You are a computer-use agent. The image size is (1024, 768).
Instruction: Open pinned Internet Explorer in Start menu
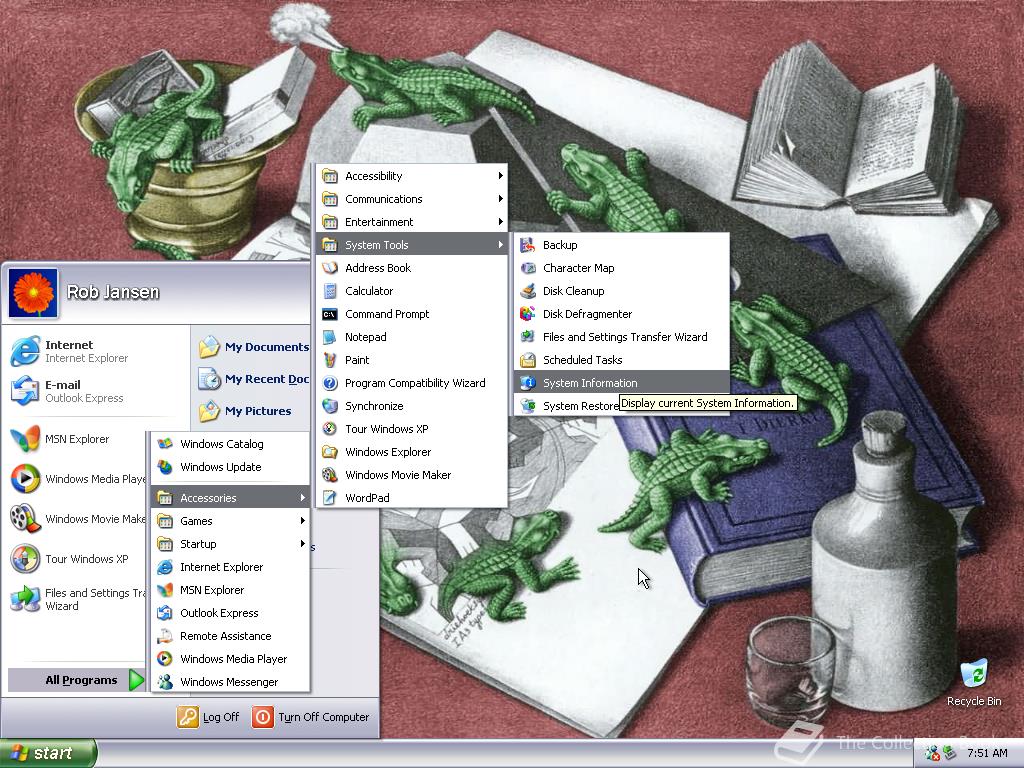pos(95,351)
